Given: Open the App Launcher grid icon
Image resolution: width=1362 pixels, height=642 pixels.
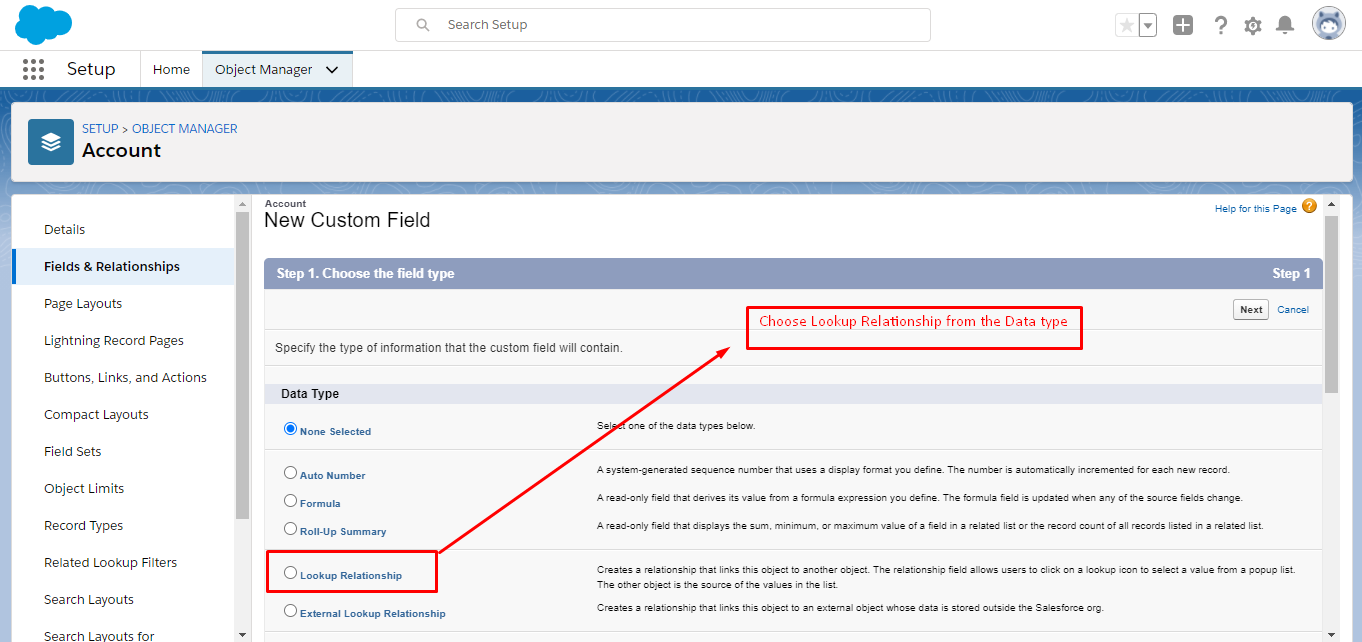Looking at the screenshot, I should 33,69.
